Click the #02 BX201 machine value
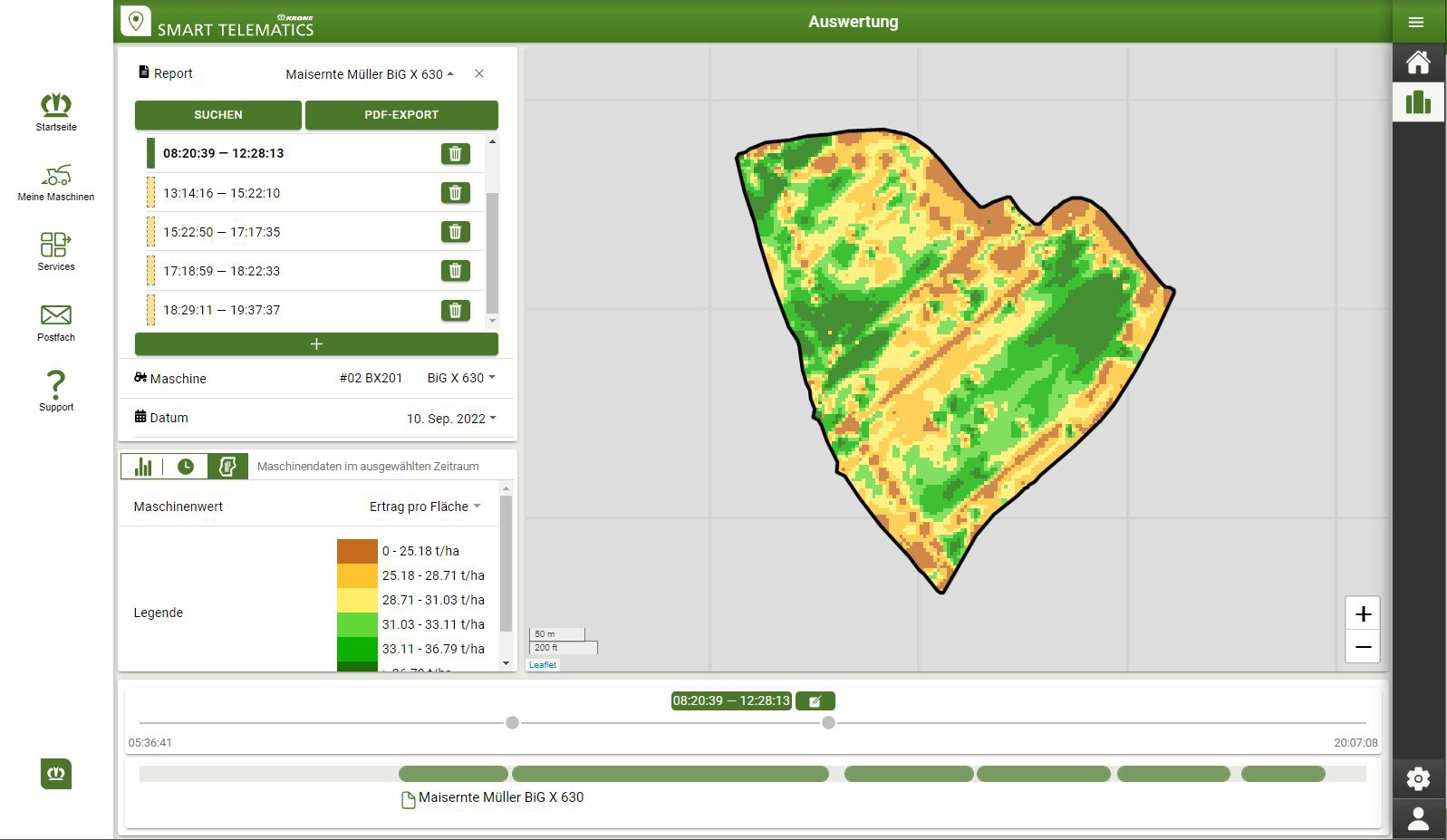Image resolution: width=1447 pixels, height=840 pixels. (x=371, y=378)
